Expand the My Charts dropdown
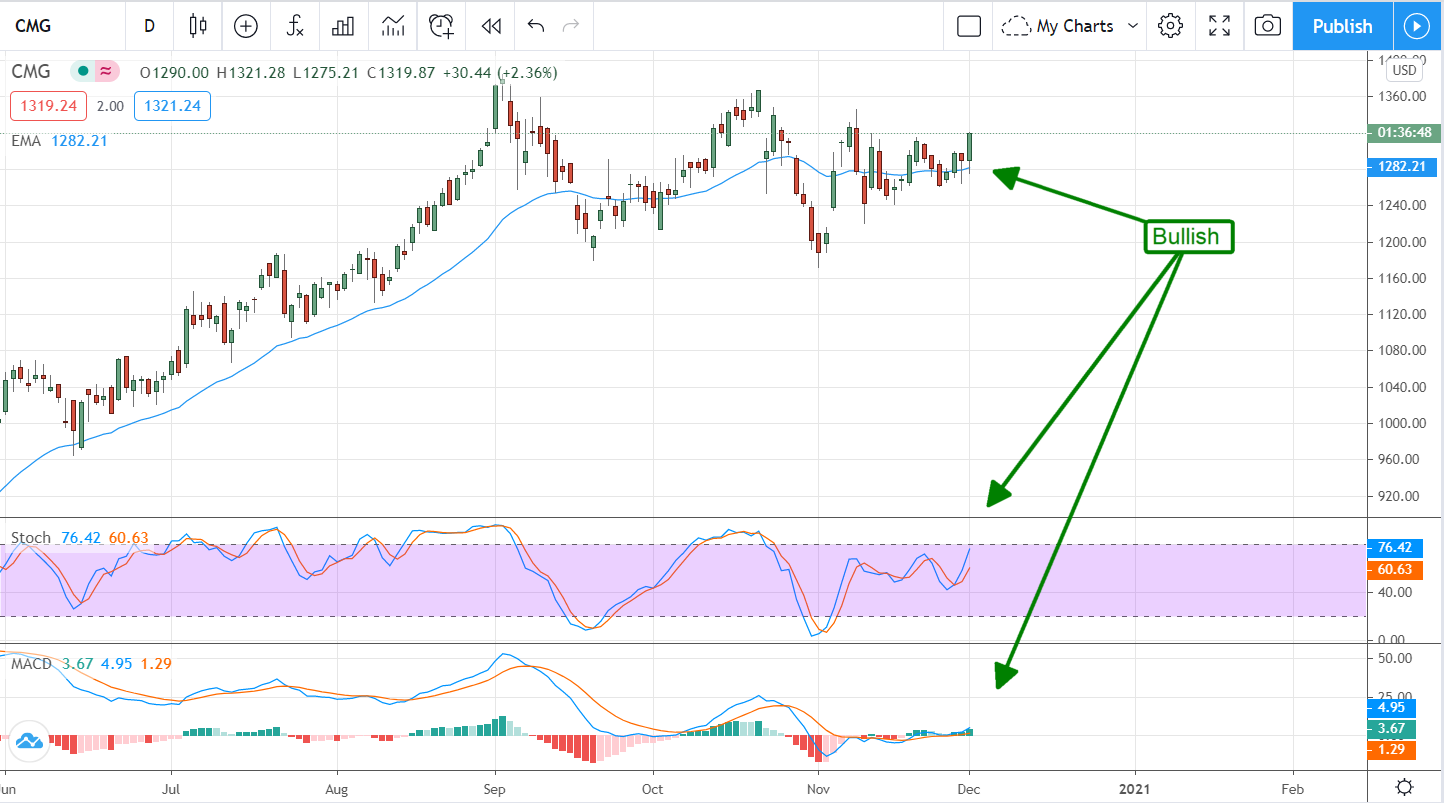1444x803 pixels. coord(1071,26)
